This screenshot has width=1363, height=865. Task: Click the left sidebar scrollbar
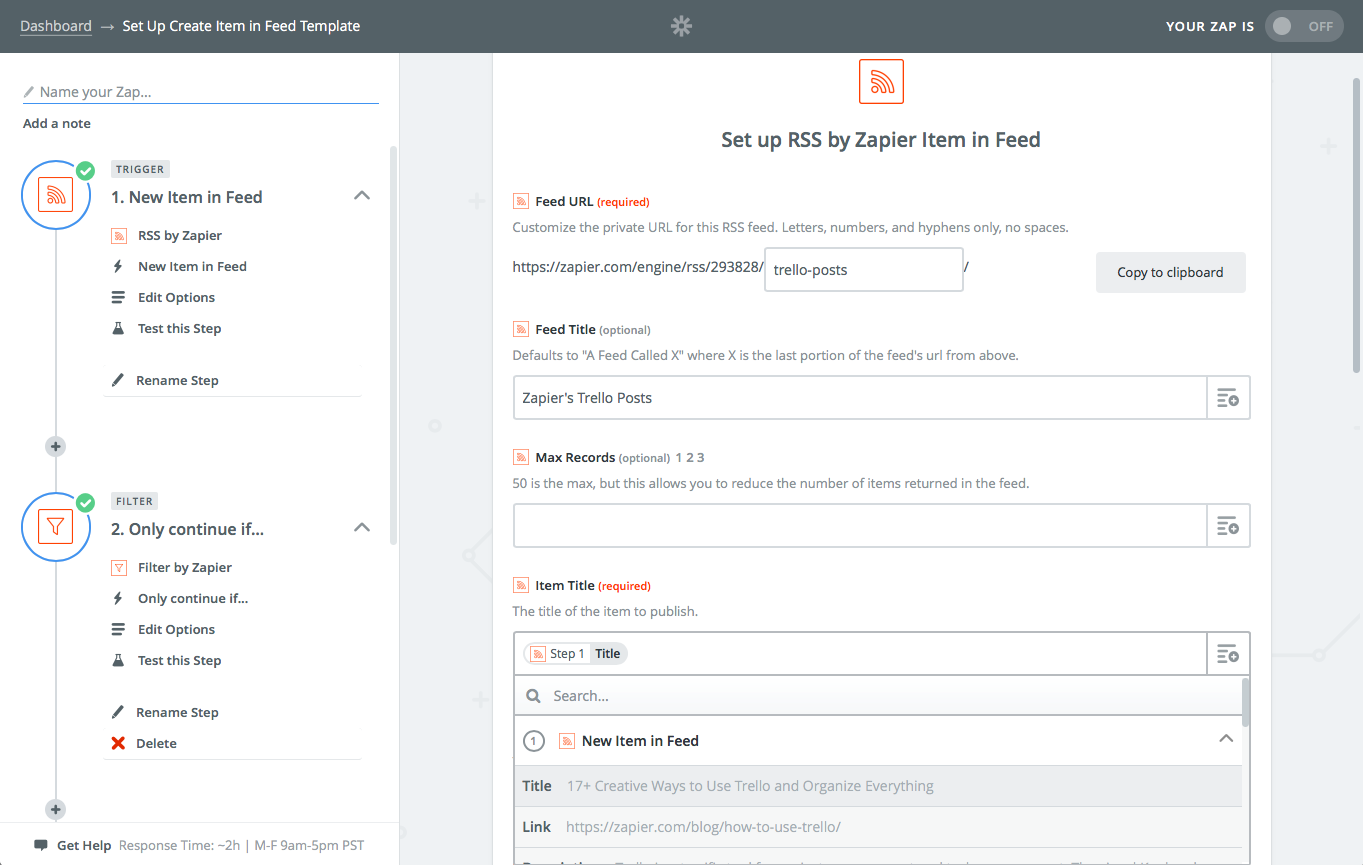click(x=393, y=345)
